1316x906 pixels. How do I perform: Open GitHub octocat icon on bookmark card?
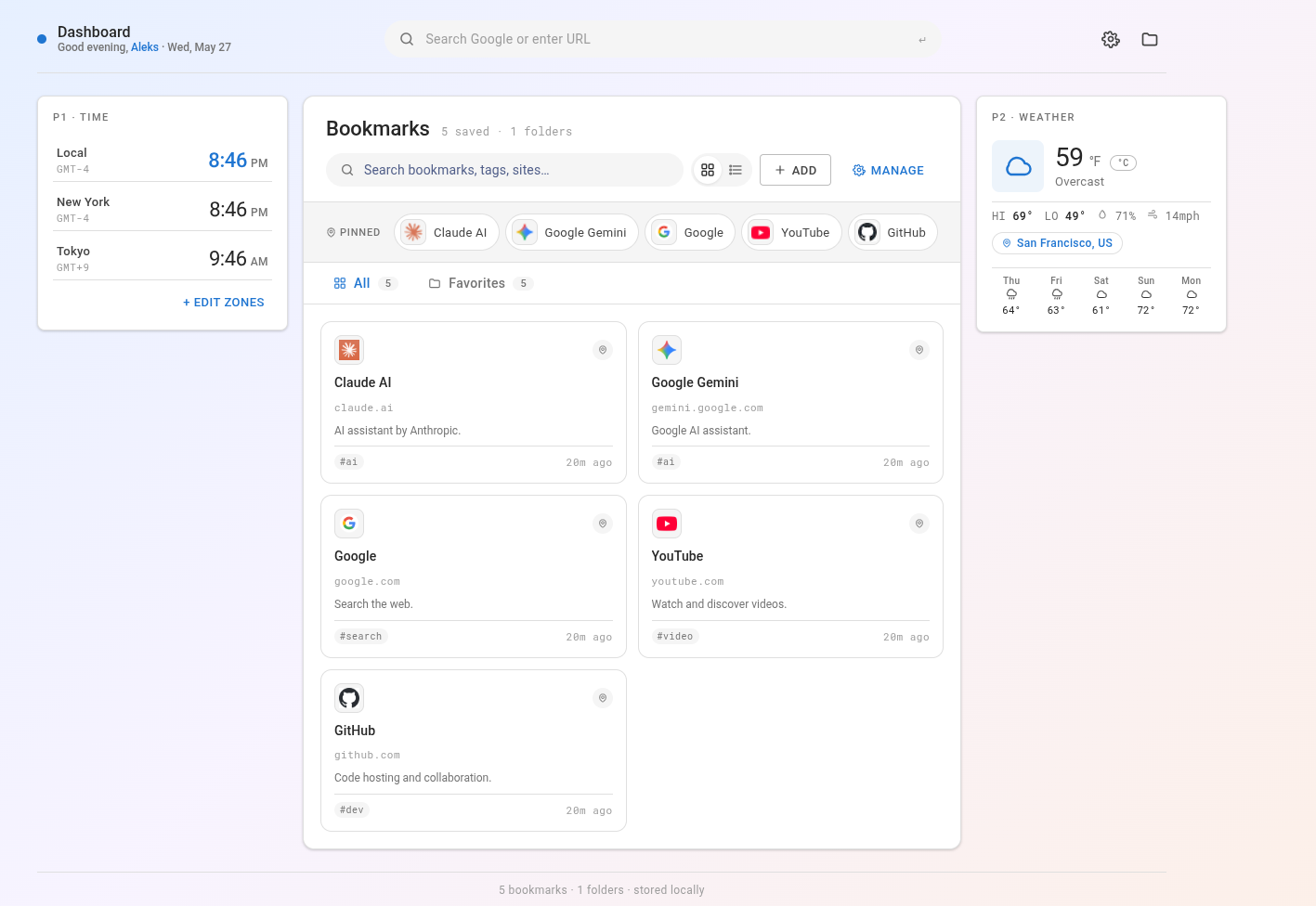coord(349,698)
